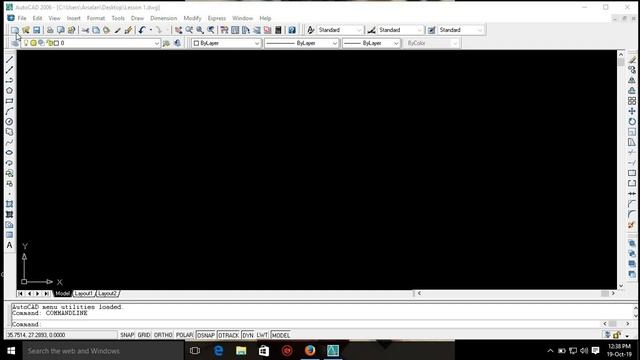Screen dimensions: 640x360
Task: Select the Polyline draw tool
Action: point(9,80)
